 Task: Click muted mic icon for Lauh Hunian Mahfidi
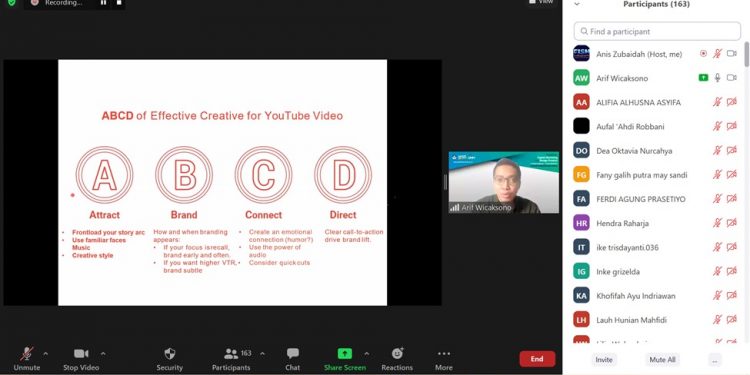717,320
